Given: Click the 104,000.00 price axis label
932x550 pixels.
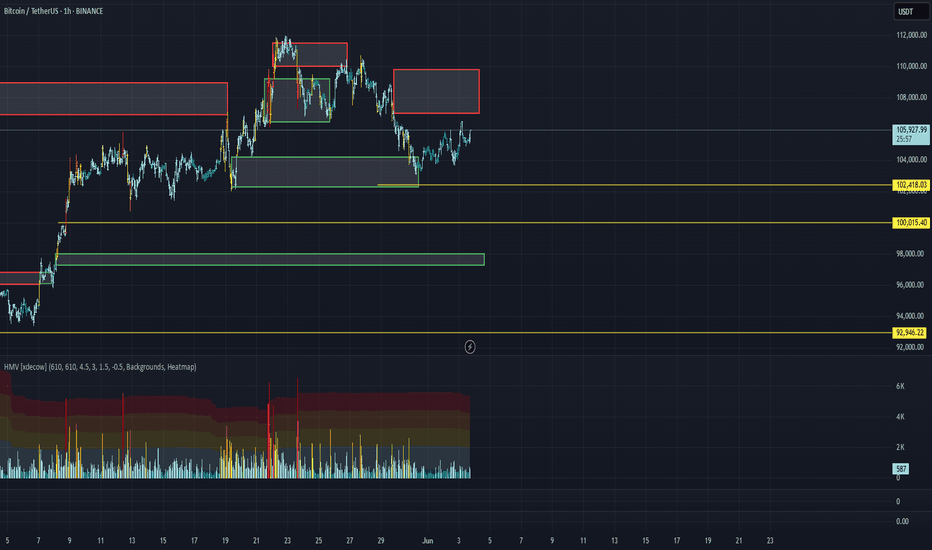Looking at the screenshot, I should 911,159.
